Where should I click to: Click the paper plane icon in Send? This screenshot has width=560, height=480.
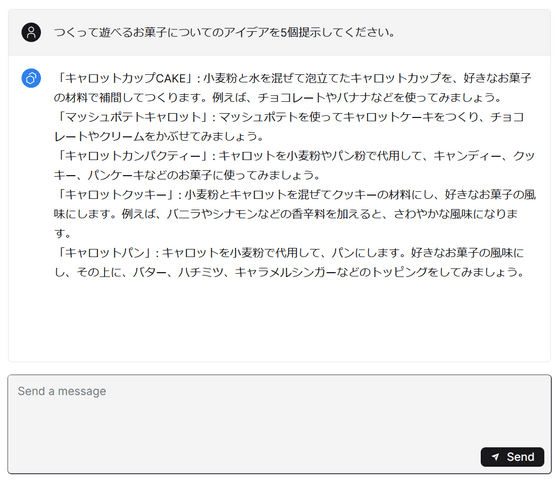(495, 456)
